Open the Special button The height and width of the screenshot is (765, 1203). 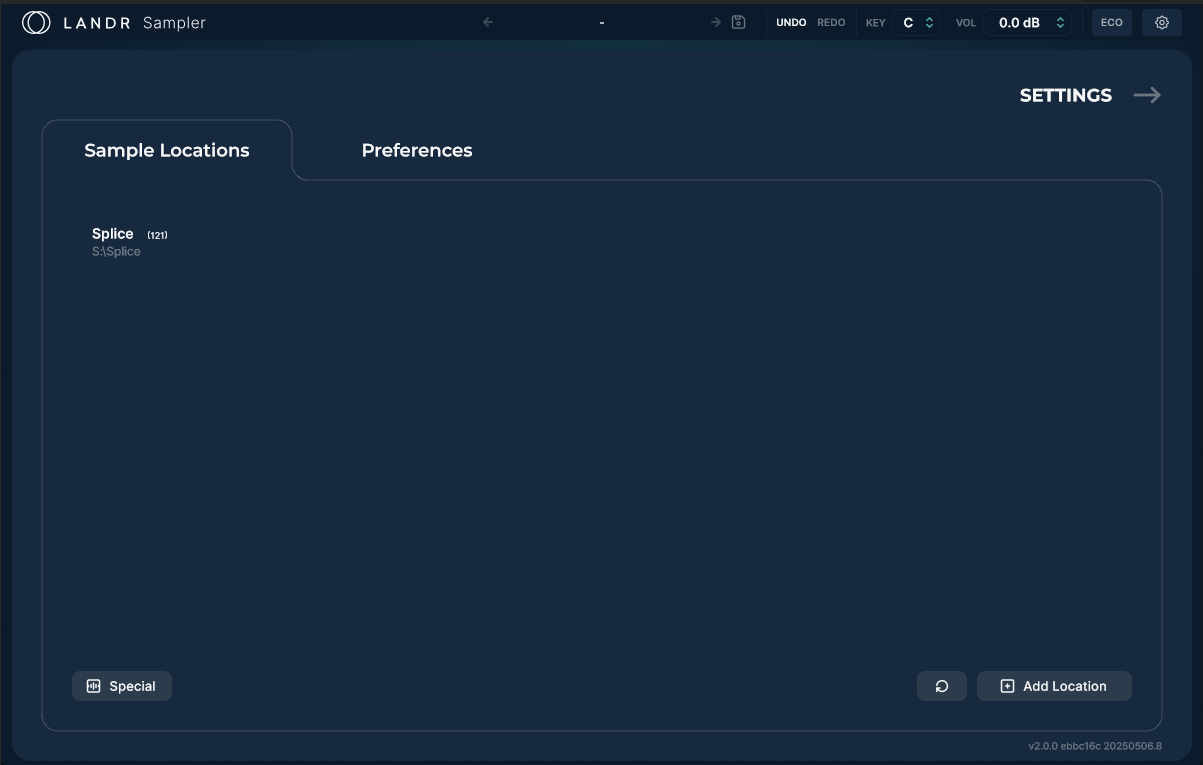tap(122, 686)
